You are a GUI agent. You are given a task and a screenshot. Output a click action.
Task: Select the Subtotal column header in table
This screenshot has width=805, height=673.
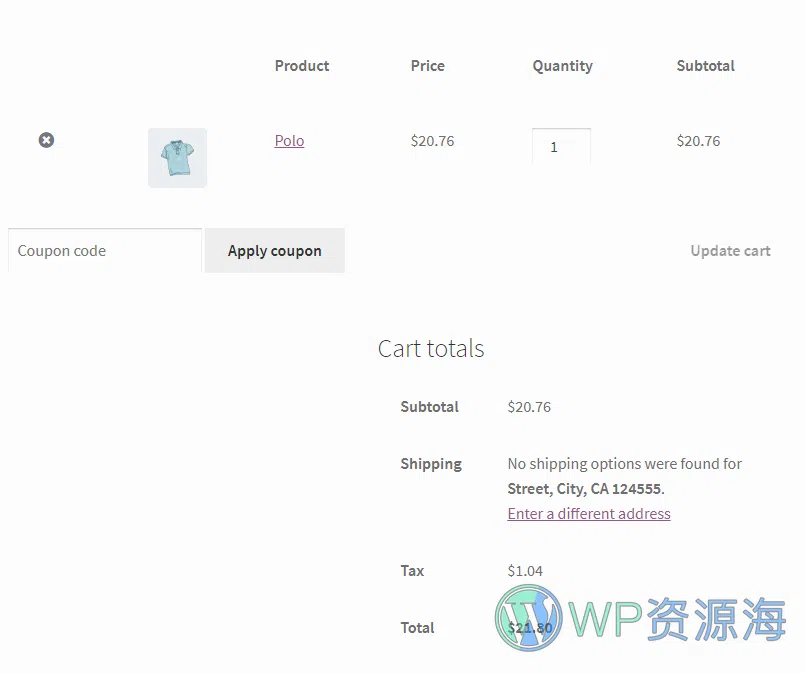tap(705, 66)
